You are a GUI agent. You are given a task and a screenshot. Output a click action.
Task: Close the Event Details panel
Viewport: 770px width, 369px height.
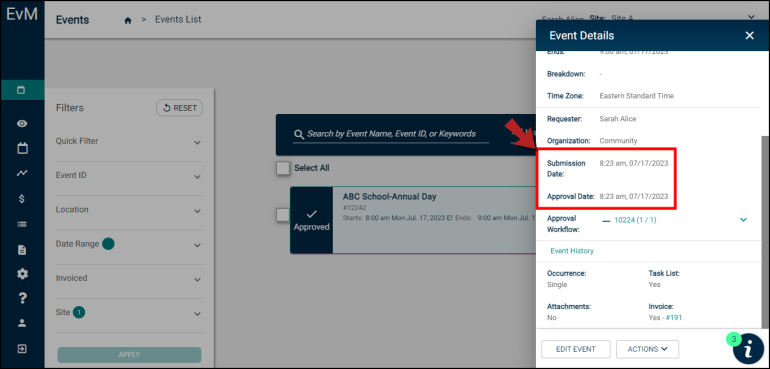[749, 35]
